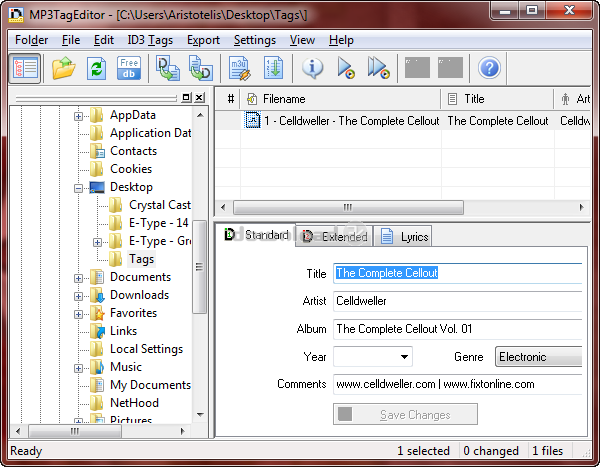600x467 pixels.
Task: Expand the Documents tree node
Action: coord(78,278)
